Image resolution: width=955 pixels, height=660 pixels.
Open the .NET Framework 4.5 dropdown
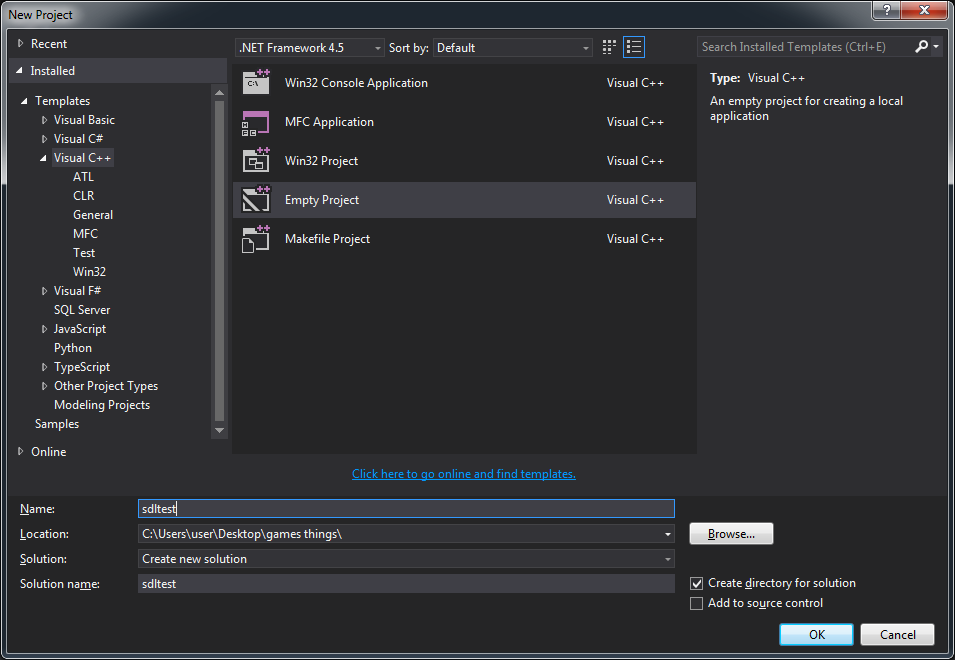click(310, 48)
